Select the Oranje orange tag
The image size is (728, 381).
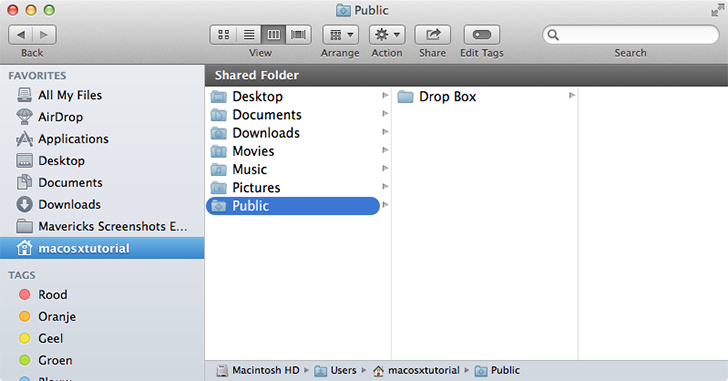tap(102, 316)
